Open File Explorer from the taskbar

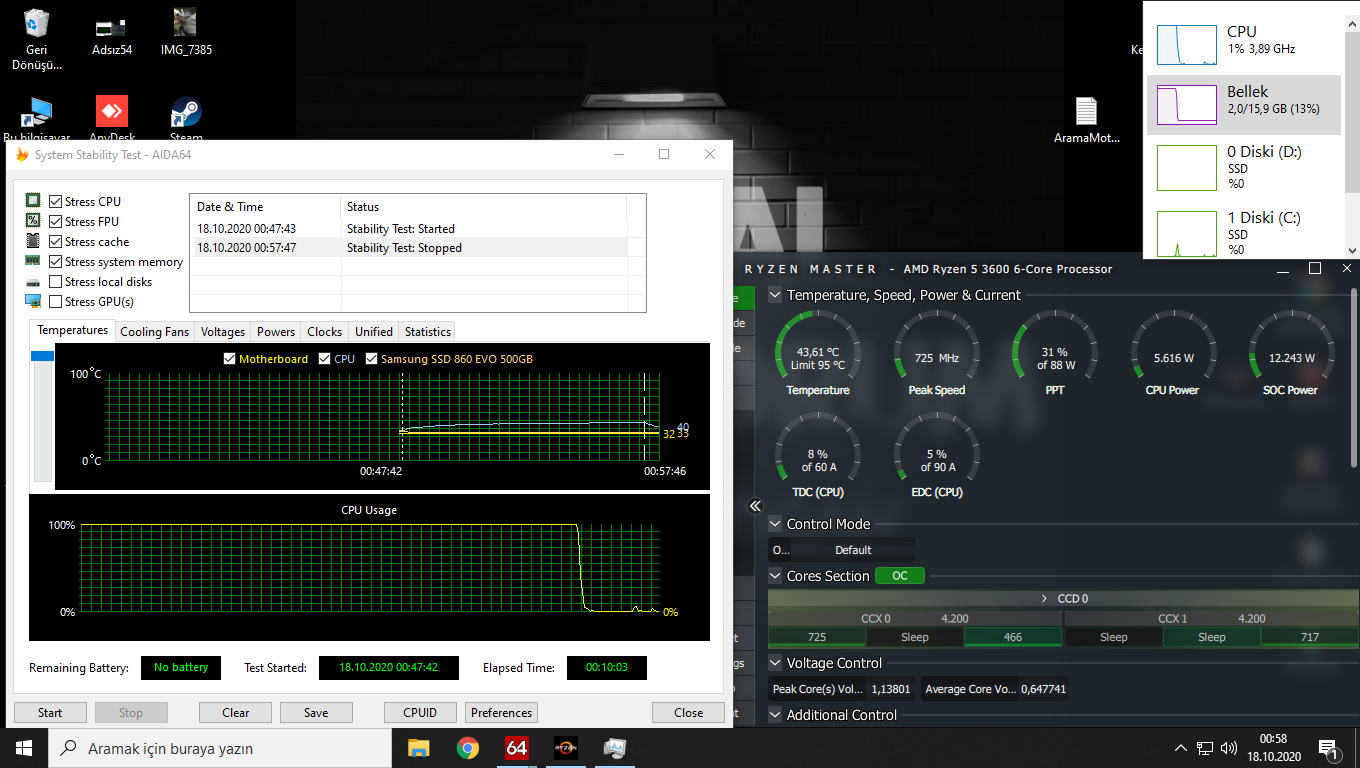click(x=418, y=748)
